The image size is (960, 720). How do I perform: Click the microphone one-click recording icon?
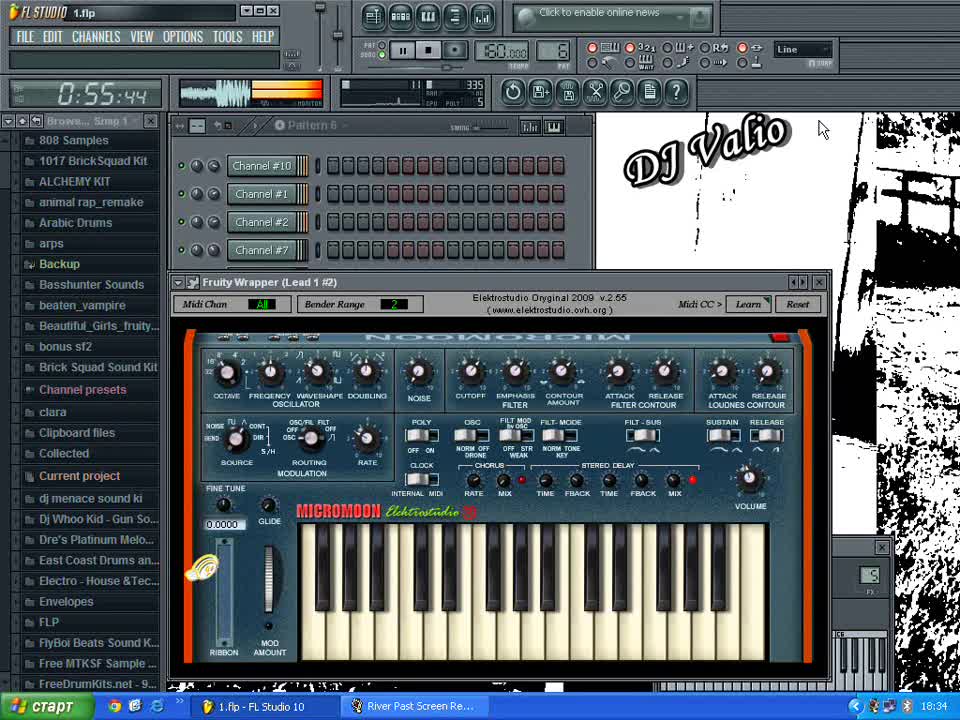click(623, 92)
